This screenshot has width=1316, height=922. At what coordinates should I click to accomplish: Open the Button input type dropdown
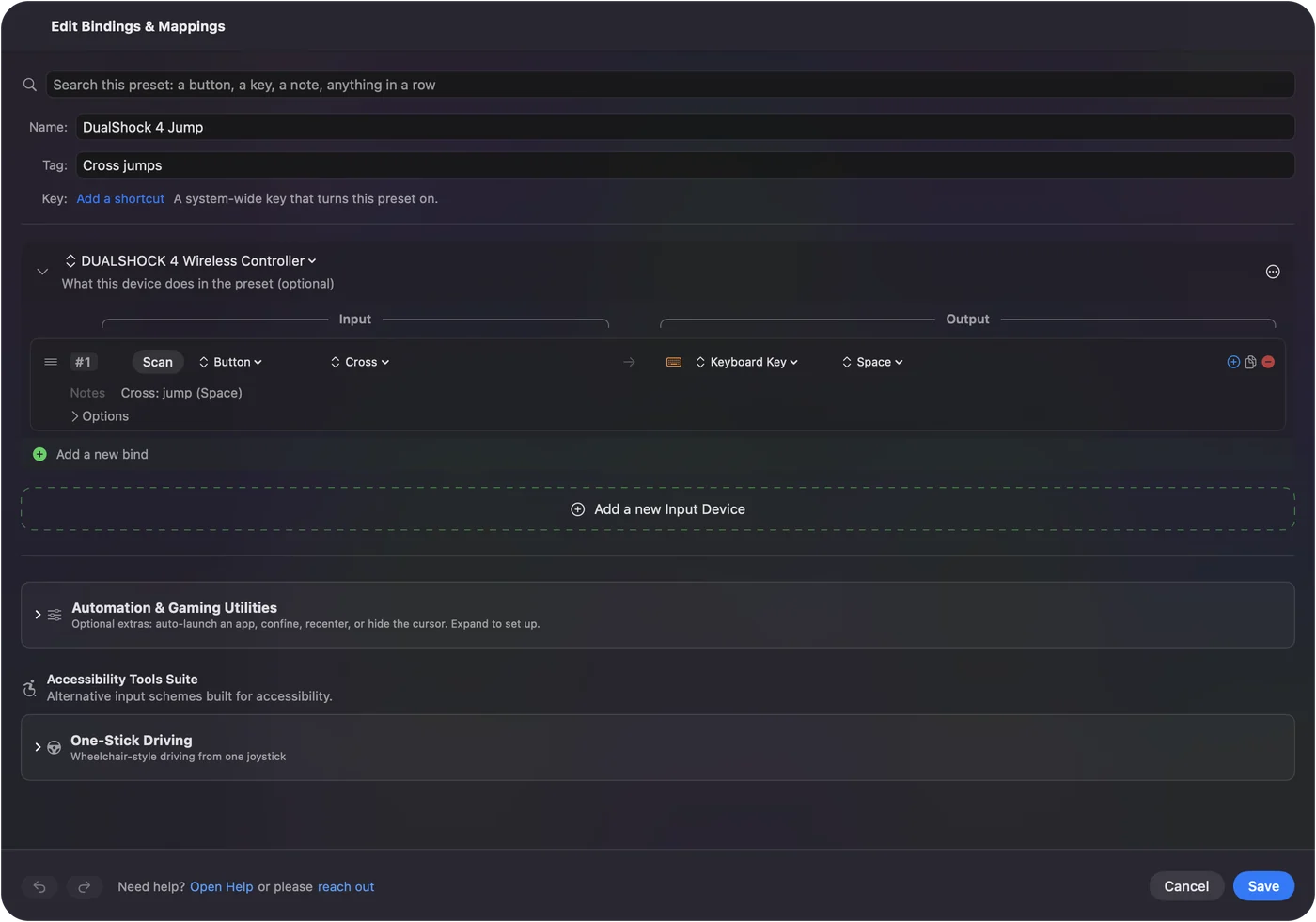(230, 362)
